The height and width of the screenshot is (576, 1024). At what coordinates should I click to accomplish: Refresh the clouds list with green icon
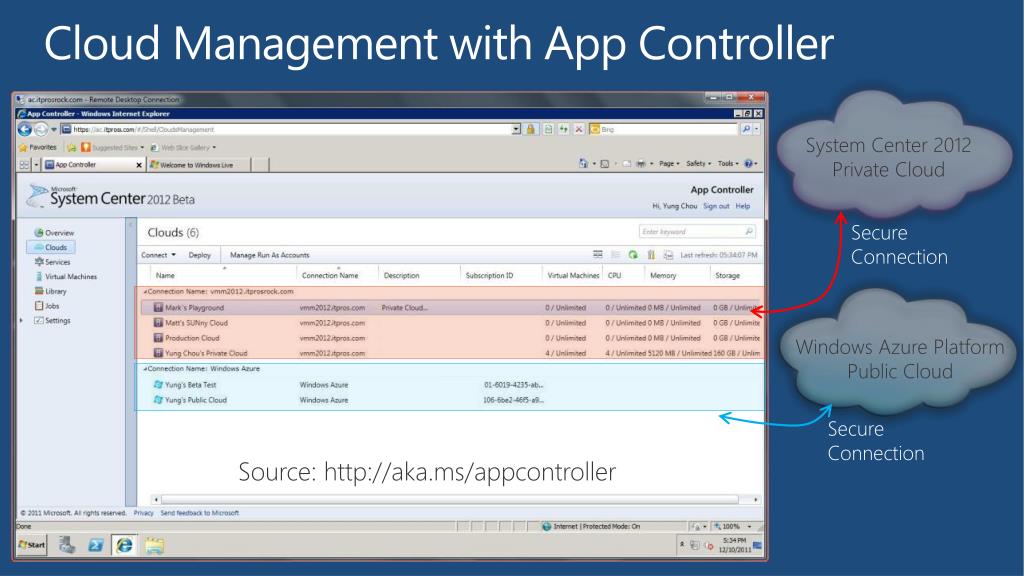pos(633,255)
